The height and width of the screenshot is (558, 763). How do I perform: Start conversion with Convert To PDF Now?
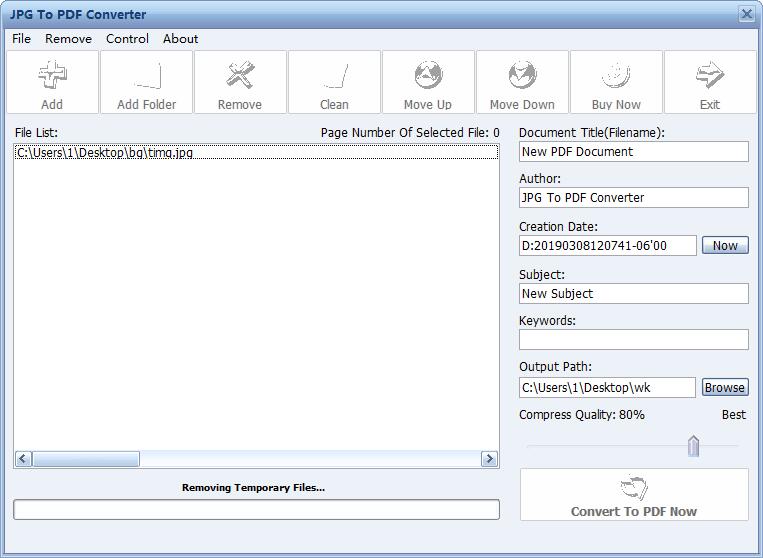pyautogui.click(x=634, y=495)
